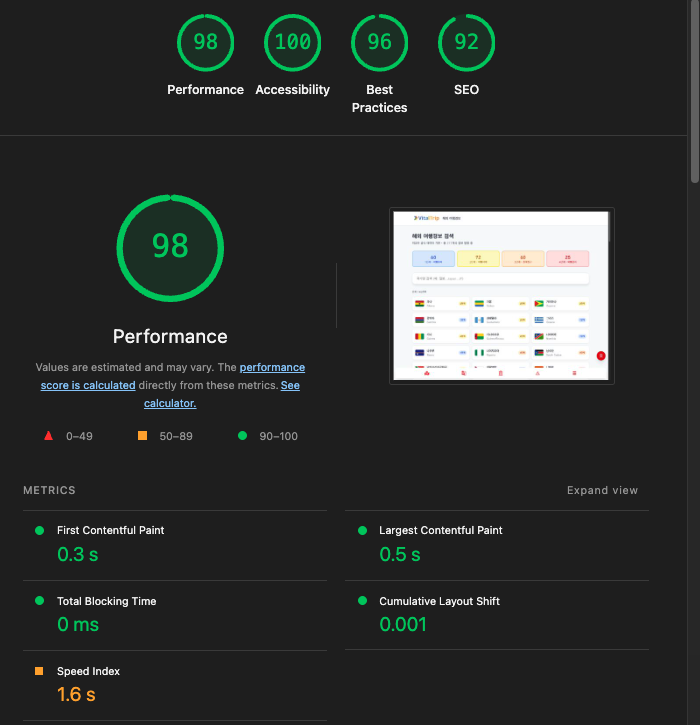Viewport: 700px width, 725px height.
Task: Jump to Performance score gauge at top
Action: [x=205, y=43]
